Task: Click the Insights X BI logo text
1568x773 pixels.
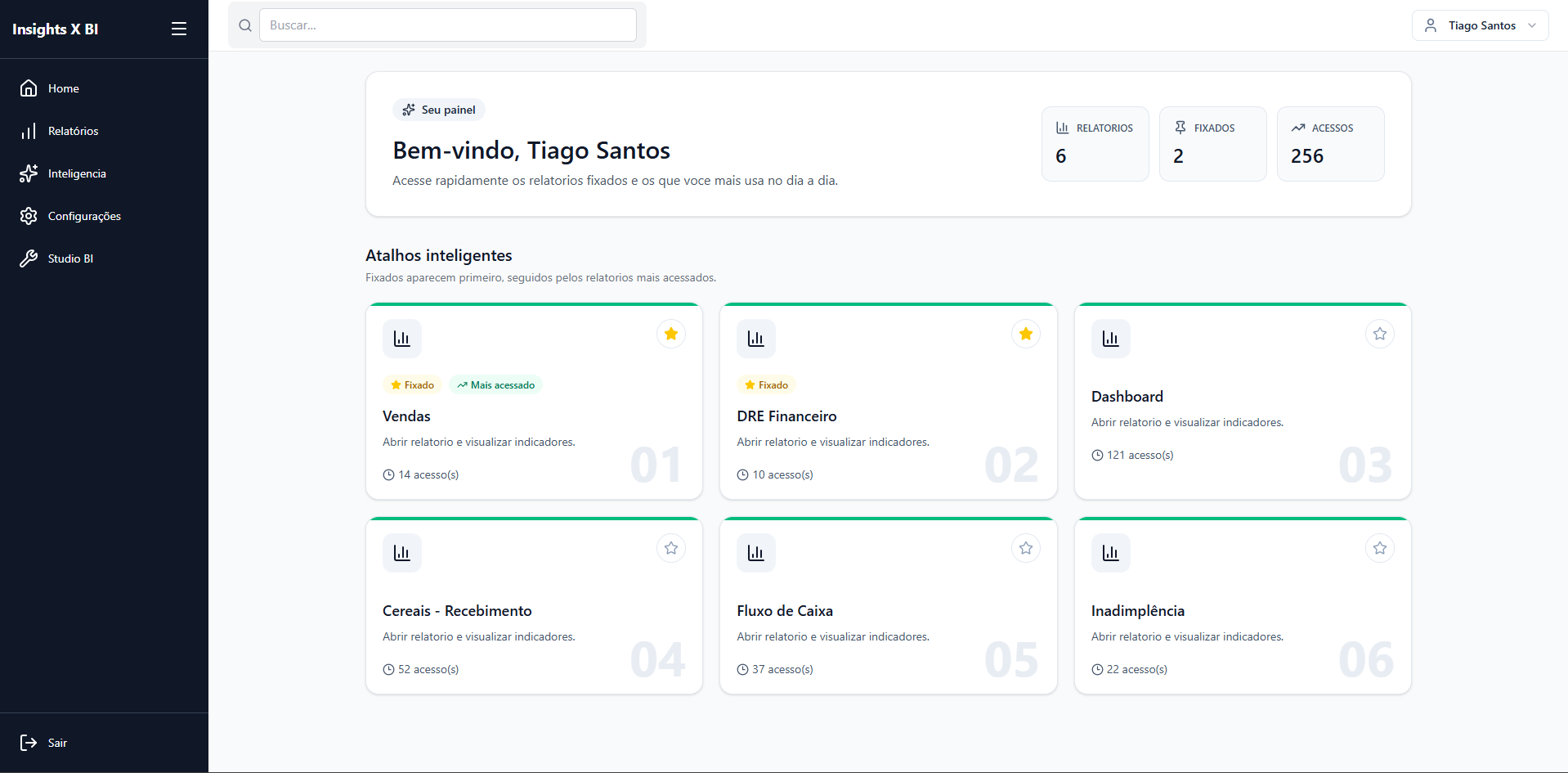Action: (x=55, y=29)
